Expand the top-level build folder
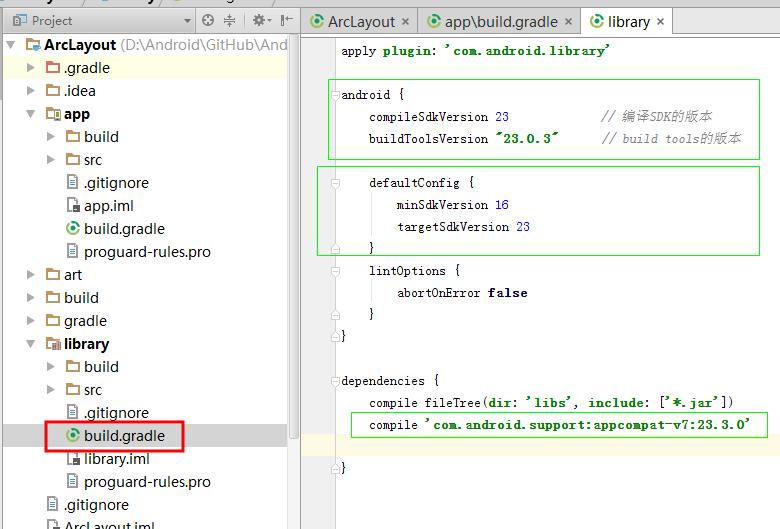The width and height of the screenshot is (780, 529). 30,298
